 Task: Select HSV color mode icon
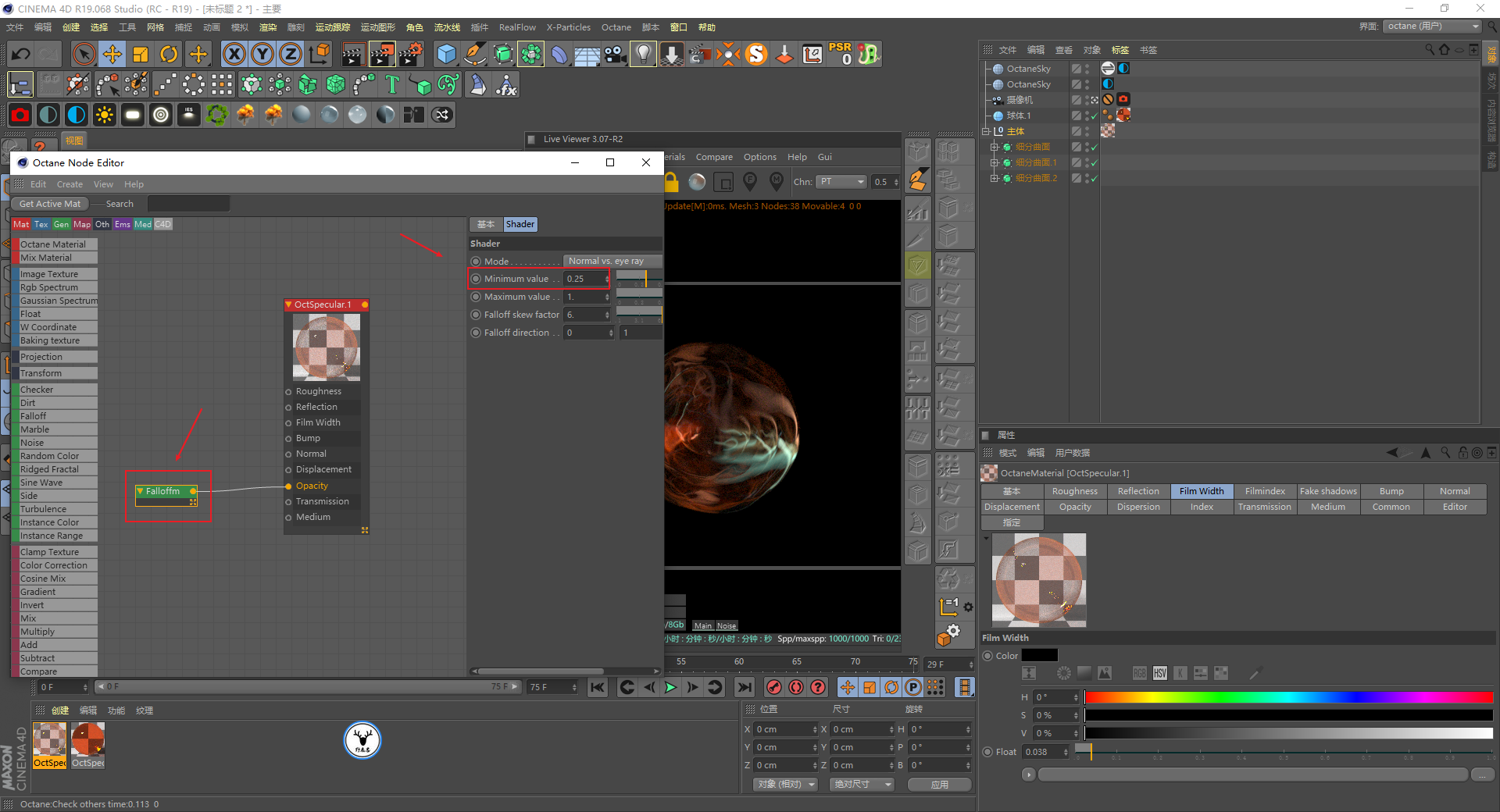coord(1160,673)
